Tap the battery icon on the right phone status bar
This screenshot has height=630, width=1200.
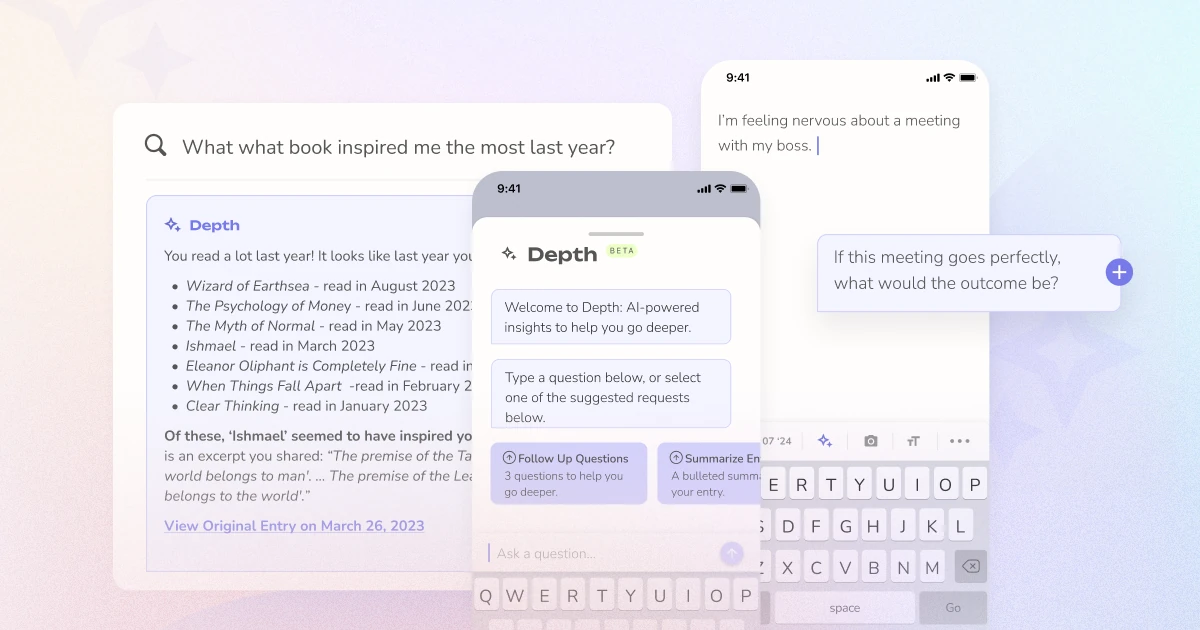click(968, 77)
